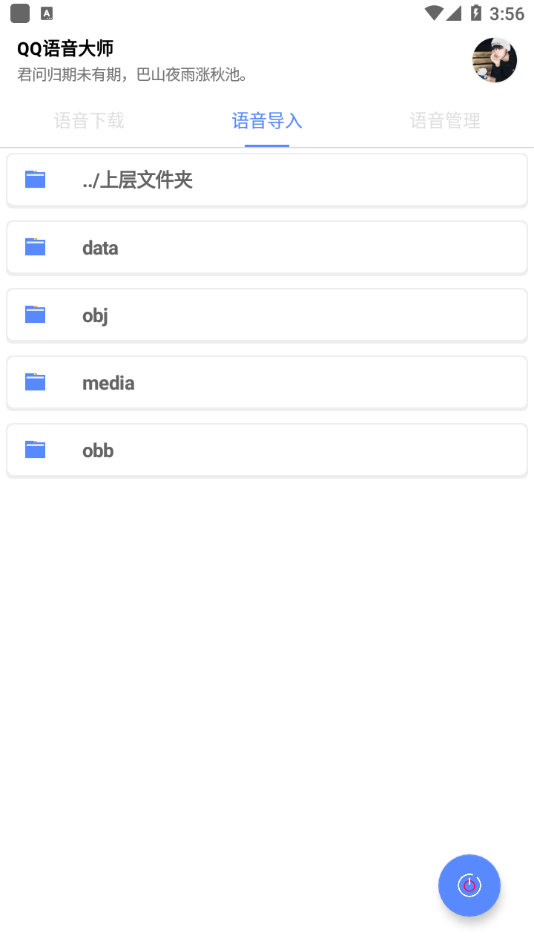This screenshot has width=534, height=950.
Task: Click the folder icon beside obj
Action: pyautogui.click(x=35, y=314)
